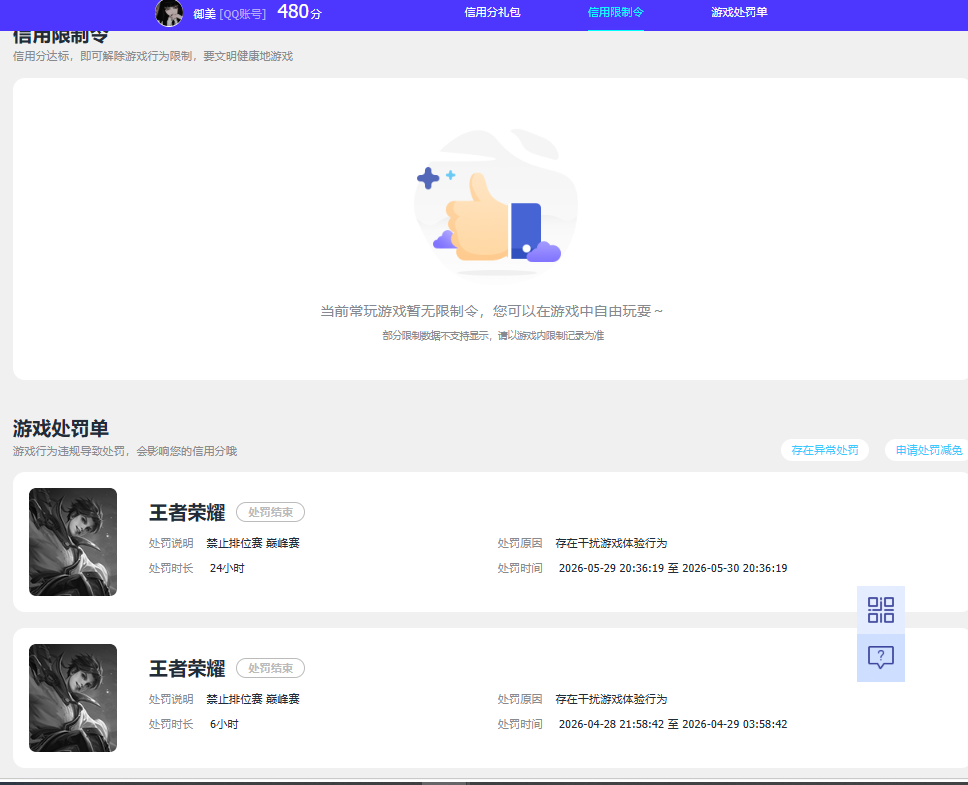Click the 存在异常处罚 button

tap(825, 450)
